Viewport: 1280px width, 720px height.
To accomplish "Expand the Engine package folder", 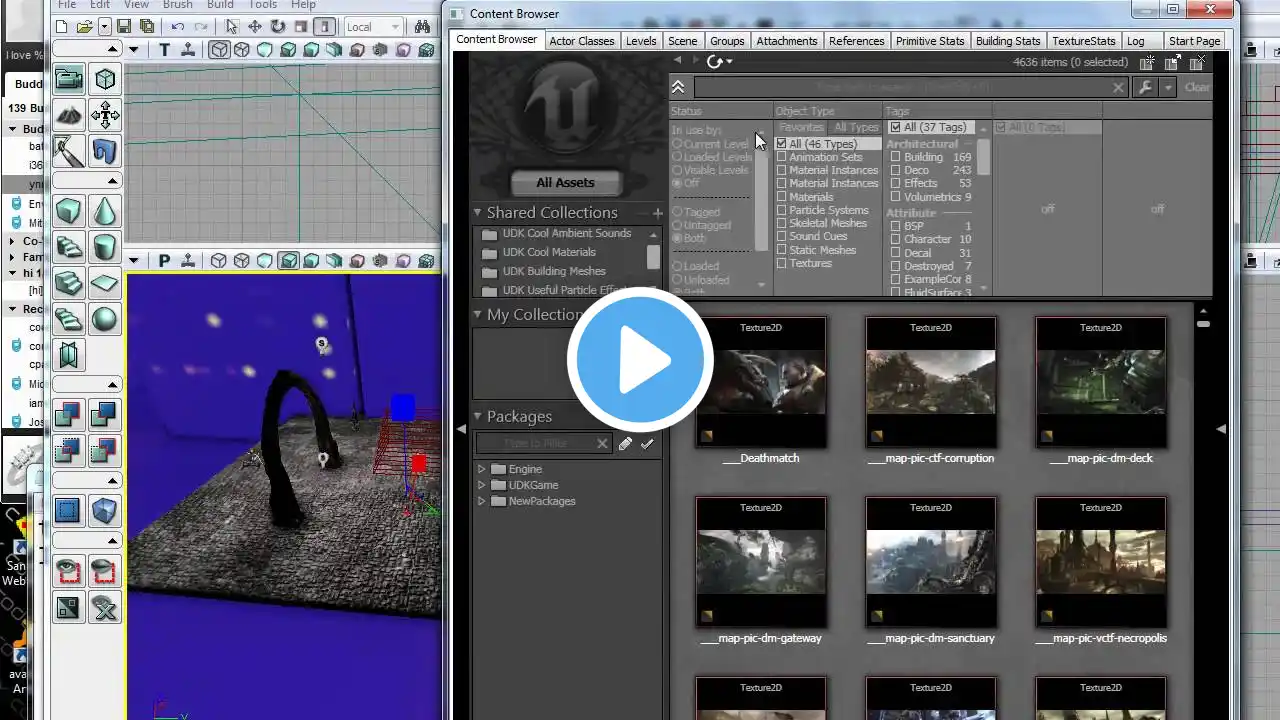I will click(x=482, y=469).
